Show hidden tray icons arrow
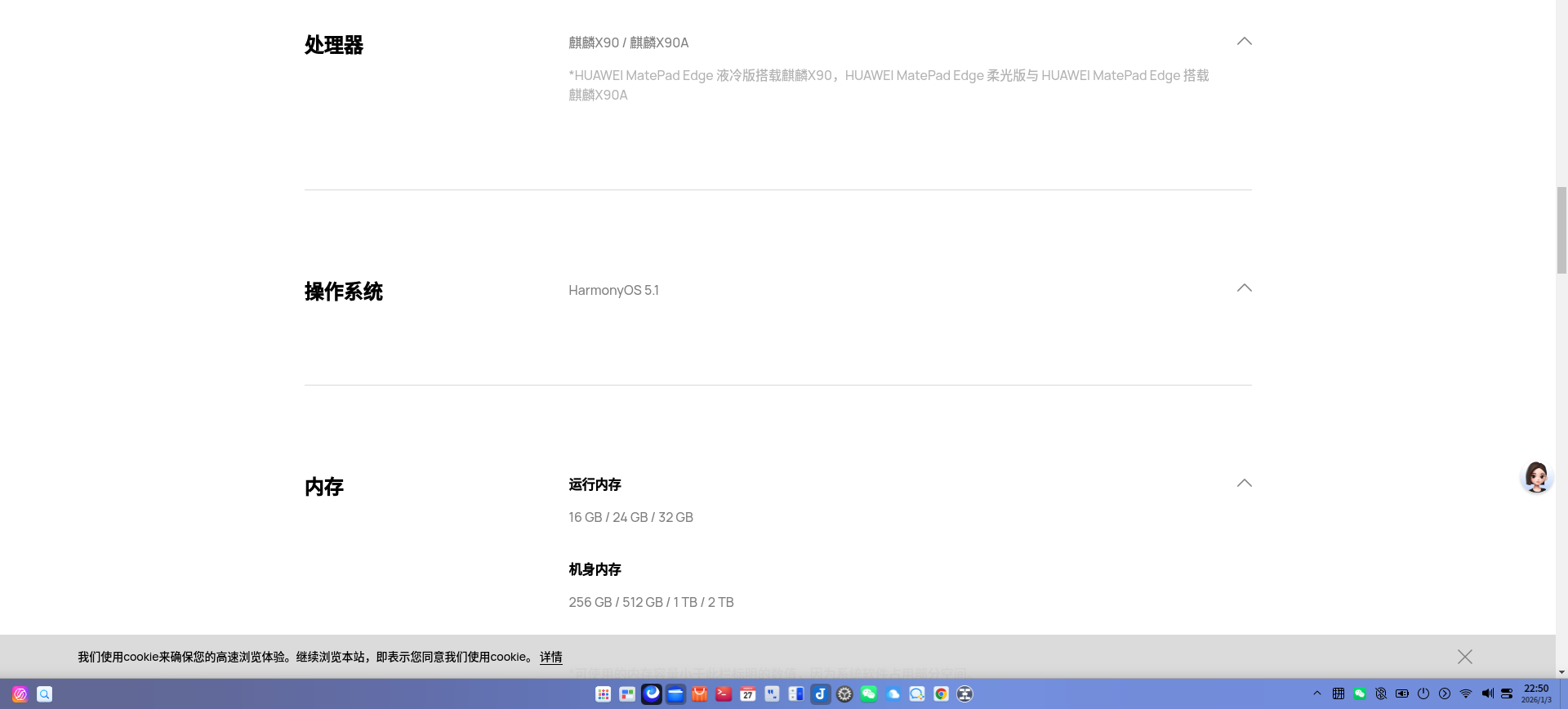The width and height of the screenshot is (1568, 709). tap(1317, 693)
